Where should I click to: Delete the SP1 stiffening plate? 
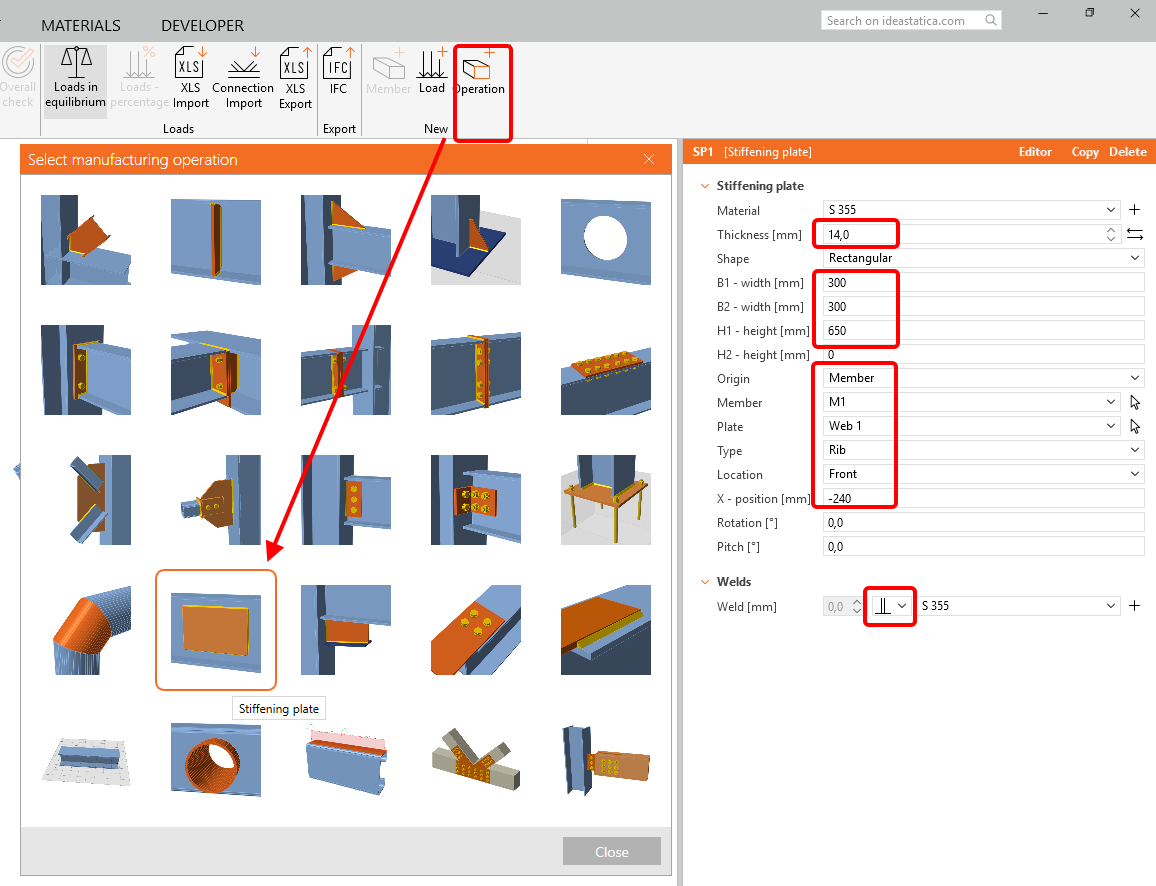click(1127, 152)
